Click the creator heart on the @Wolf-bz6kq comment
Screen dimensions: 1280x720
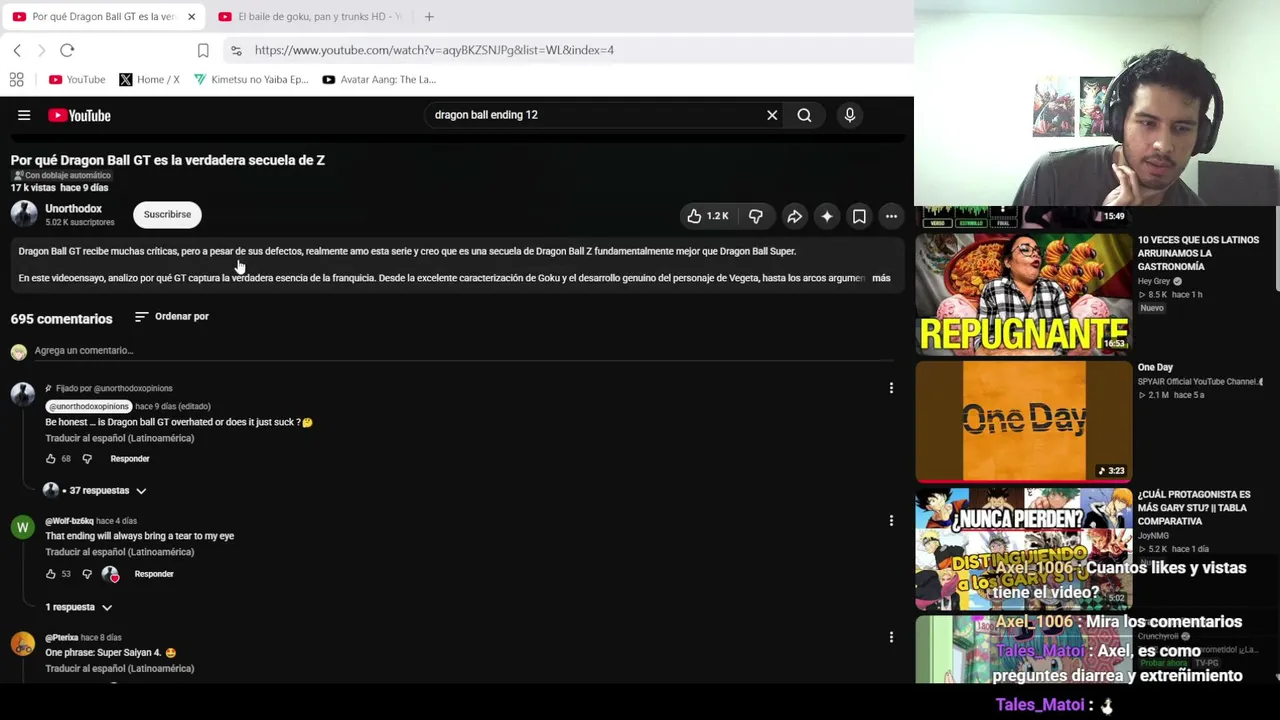(110, 574)
